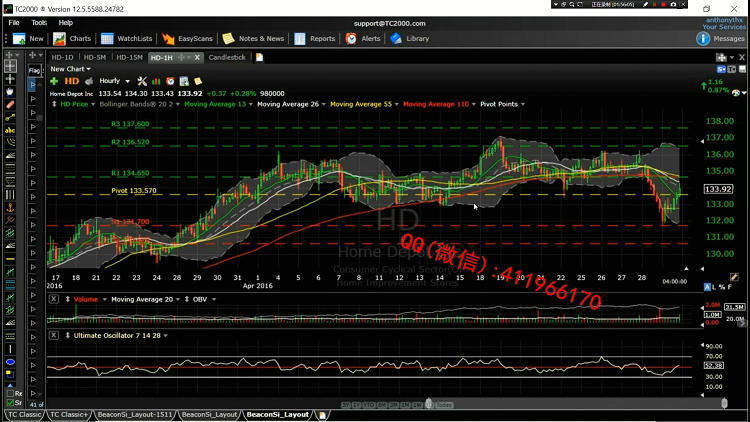The height and width of the screenshot is (422, 750).
Task: Click the green-red bars chart style icon
Action: click(x=156, y=81)
